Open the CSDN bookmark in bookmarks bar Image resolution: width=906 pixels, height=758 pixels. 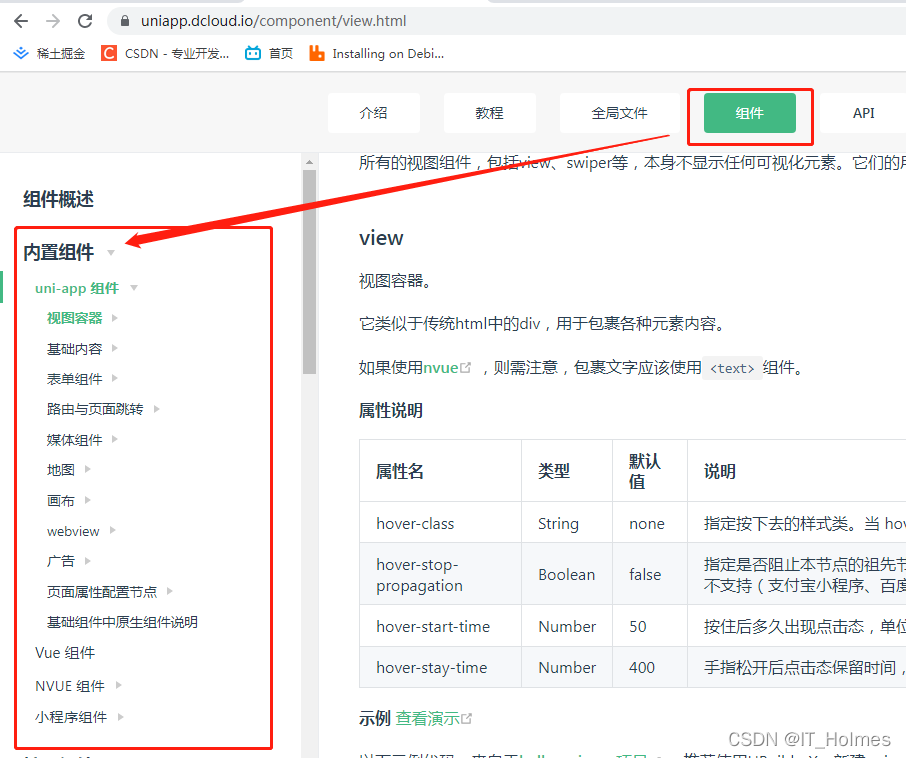[166, 54]
